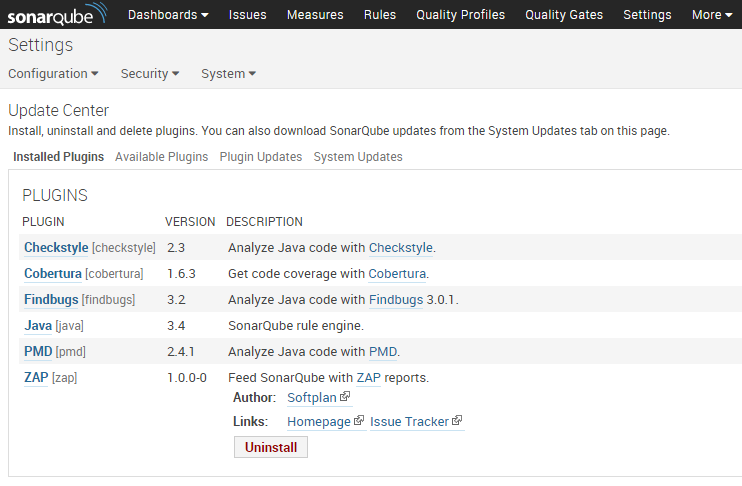Open the ZAP Issue Tracker link
Screen dimensions: 742x486
click(409, 422)
